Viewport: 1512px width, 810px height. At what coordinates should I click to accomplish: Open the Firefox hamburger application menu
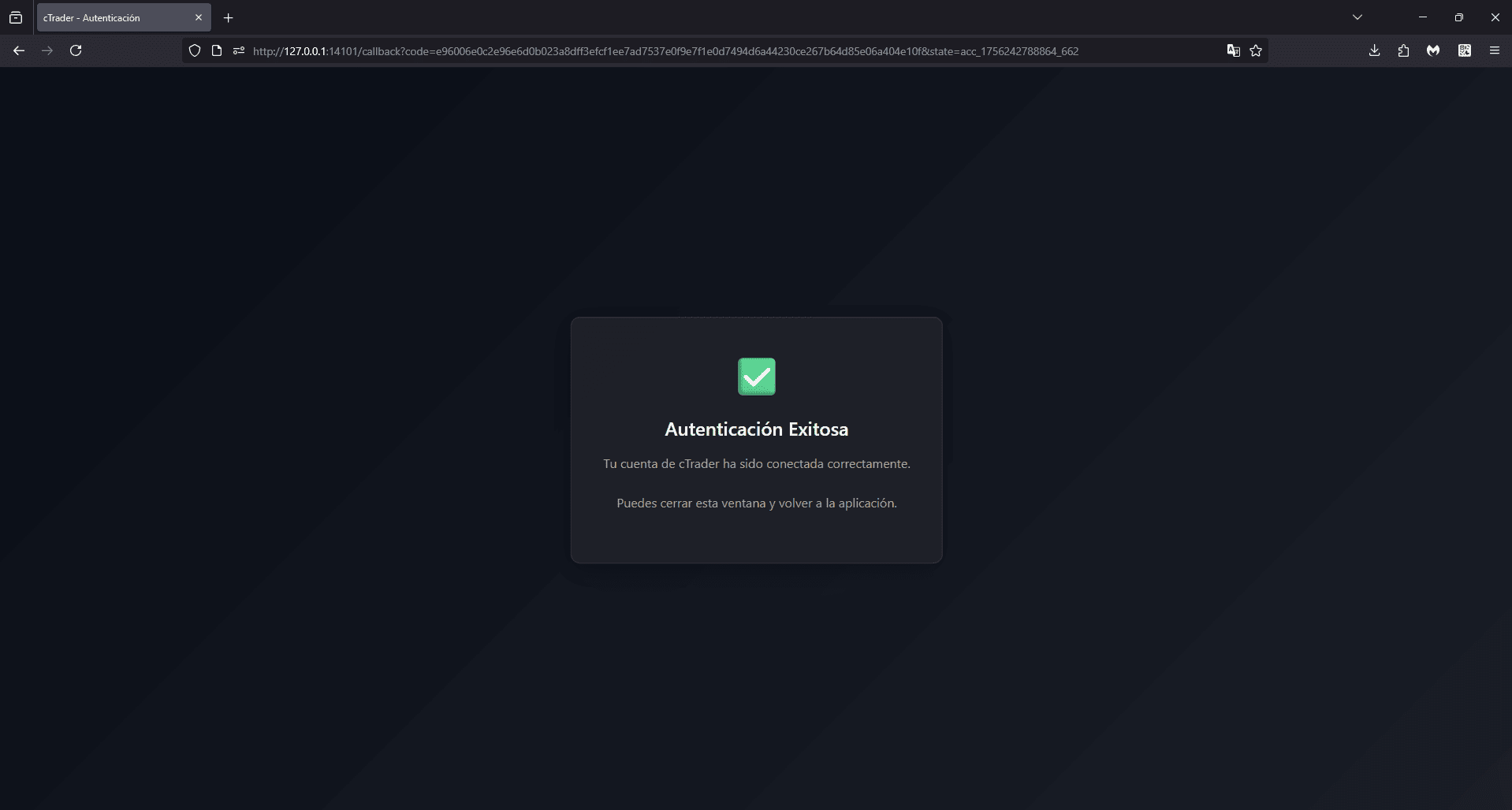pyautogui.click(x=1494, y=50)
